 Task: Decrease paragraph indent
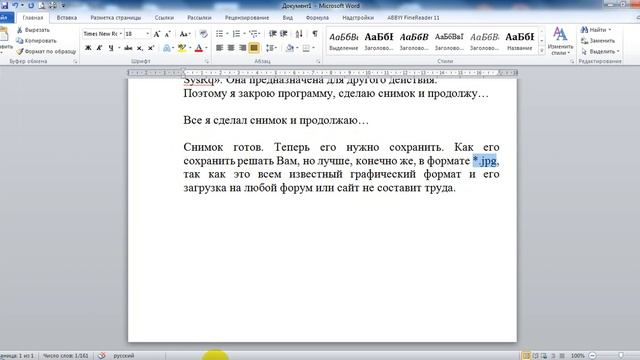pyautogui.click(x=273, y=34)
